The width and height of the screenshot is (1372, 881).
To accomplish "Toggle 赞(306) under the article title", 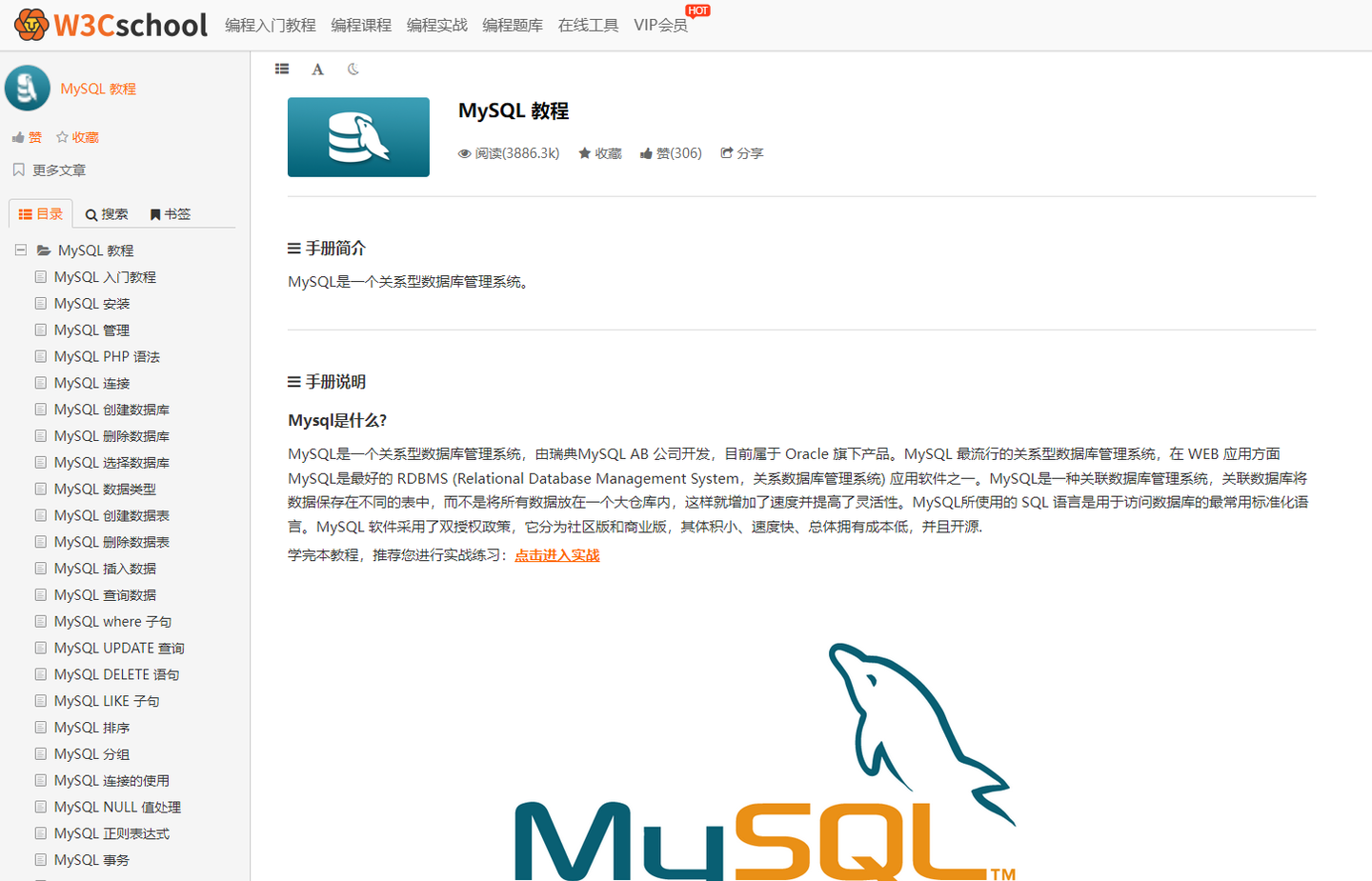I will coord(671,152).
